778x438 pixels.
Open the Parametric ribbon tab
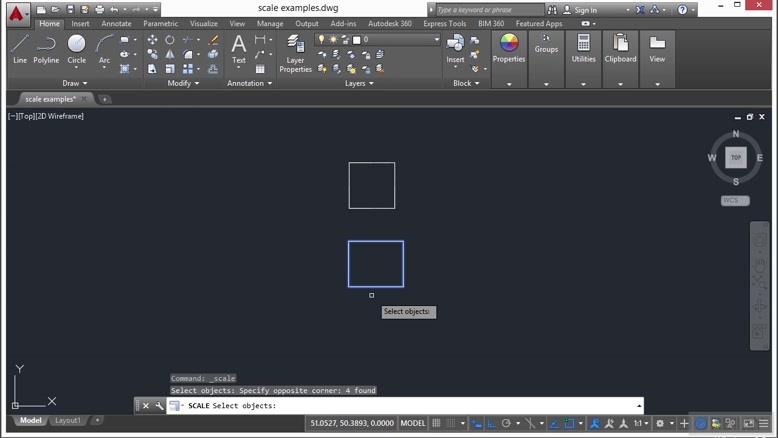click(x=160, y=23)
